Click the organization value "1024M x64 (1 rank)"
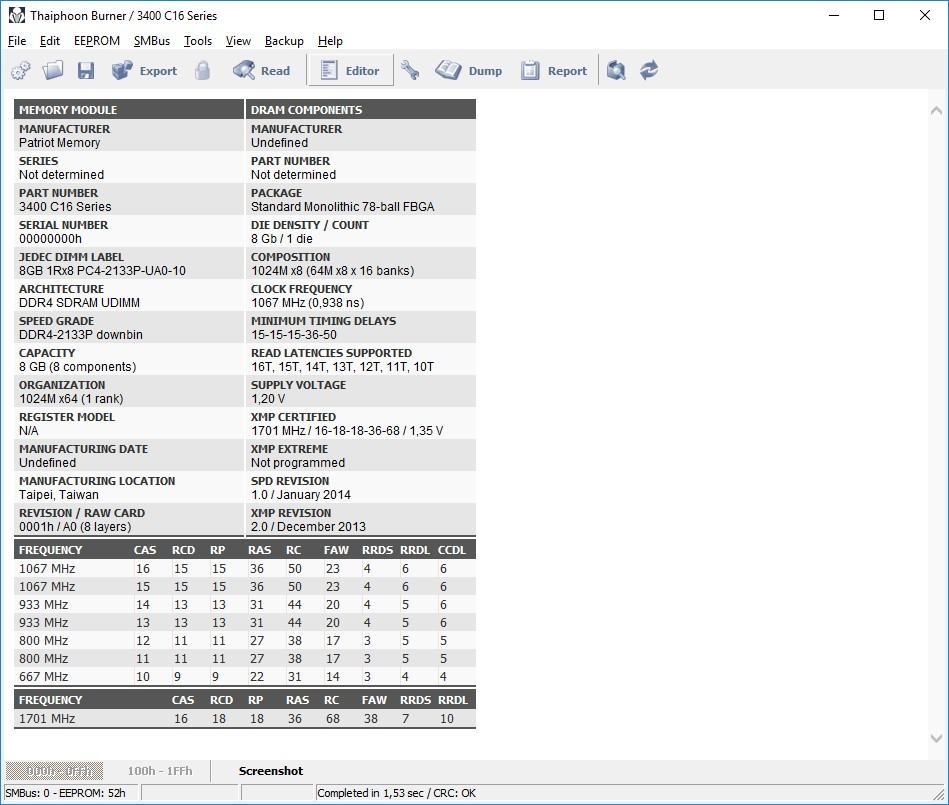949x805 pixels. click(x=71, y=399)
